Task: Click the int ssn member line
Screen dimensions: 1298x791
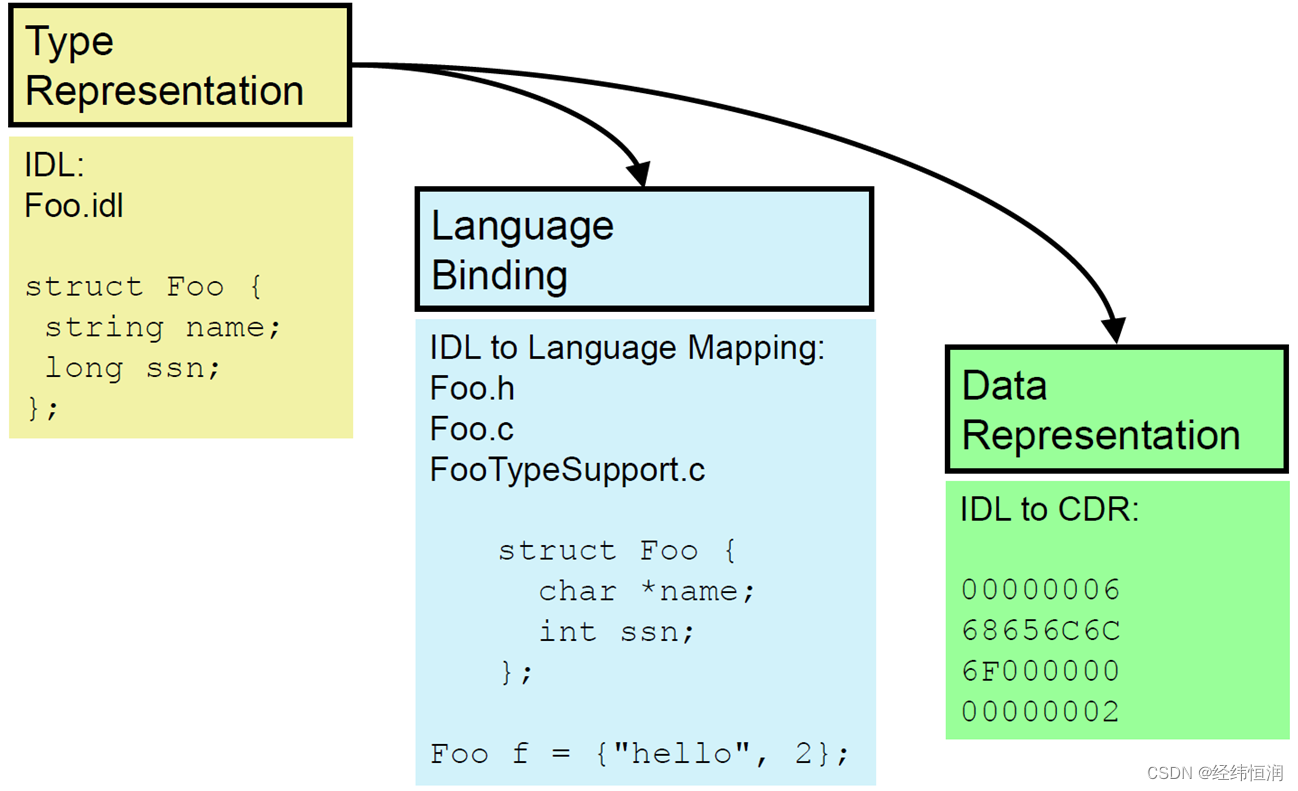Action: click(x=617, y=632)
